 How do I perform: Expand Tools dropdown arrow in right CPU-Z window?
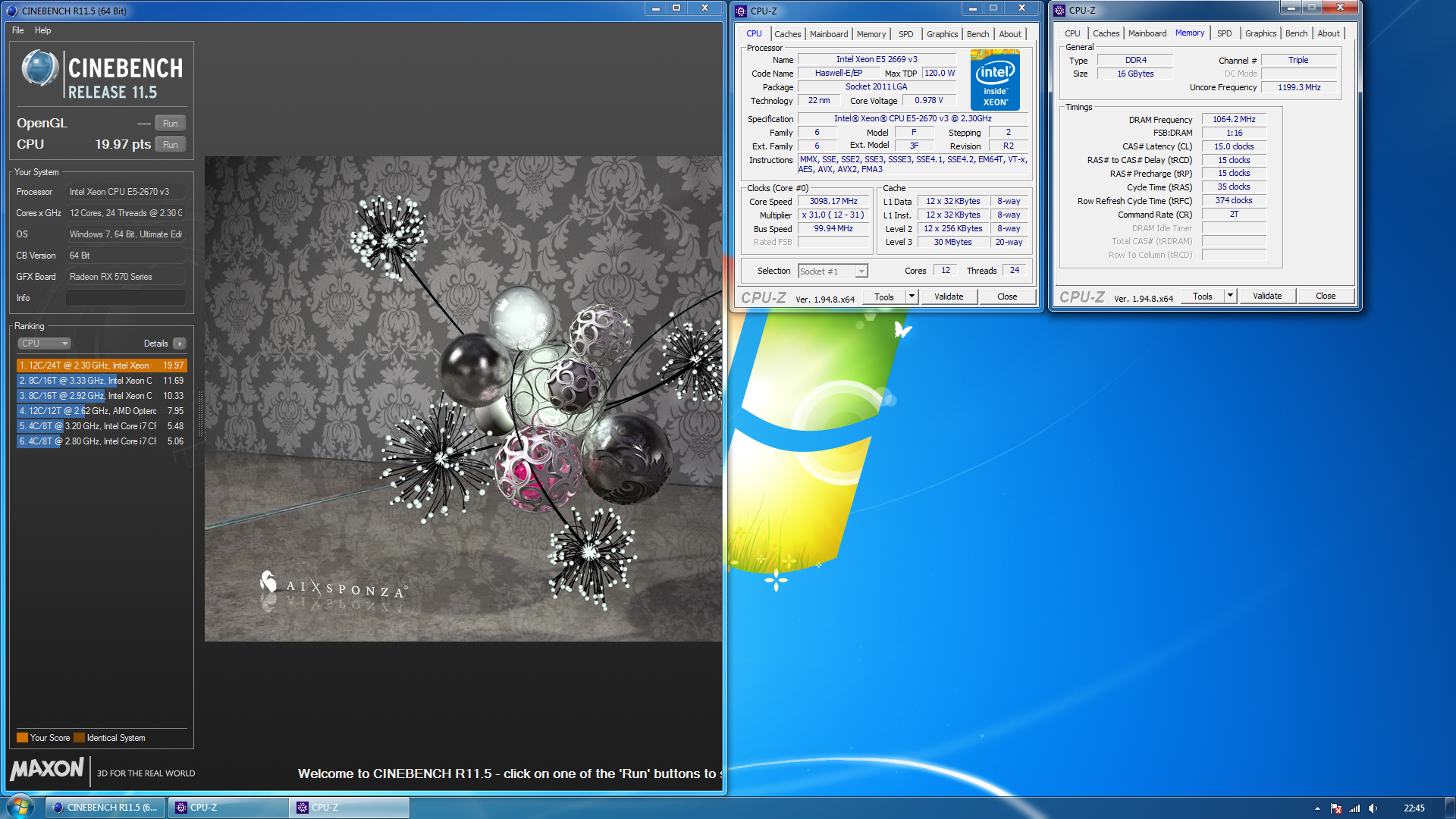[1231, 296]
